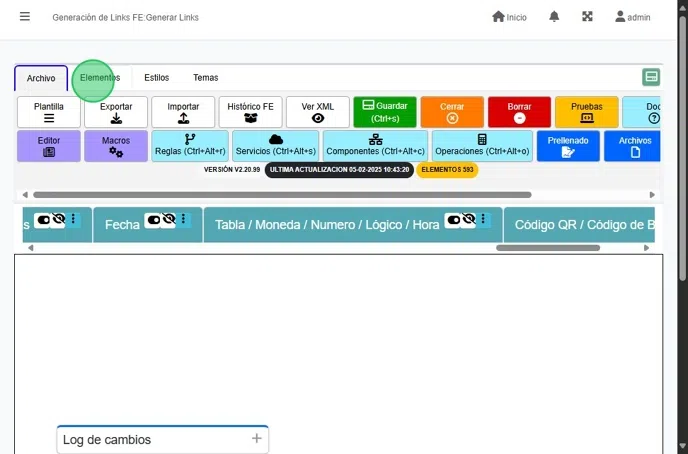Click the Importar upload button
688x454 pixels.
[183, 112]
